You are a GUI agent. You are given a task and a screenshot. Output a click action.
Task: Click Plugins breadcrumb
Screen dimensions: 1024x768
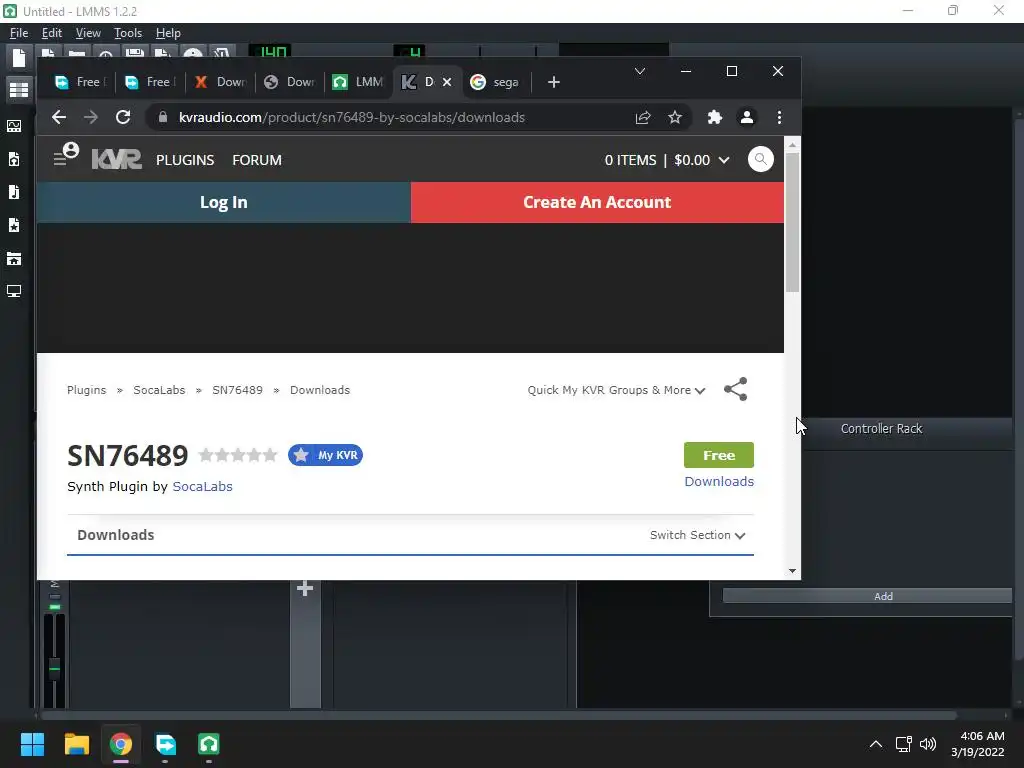tap(86, 390)
